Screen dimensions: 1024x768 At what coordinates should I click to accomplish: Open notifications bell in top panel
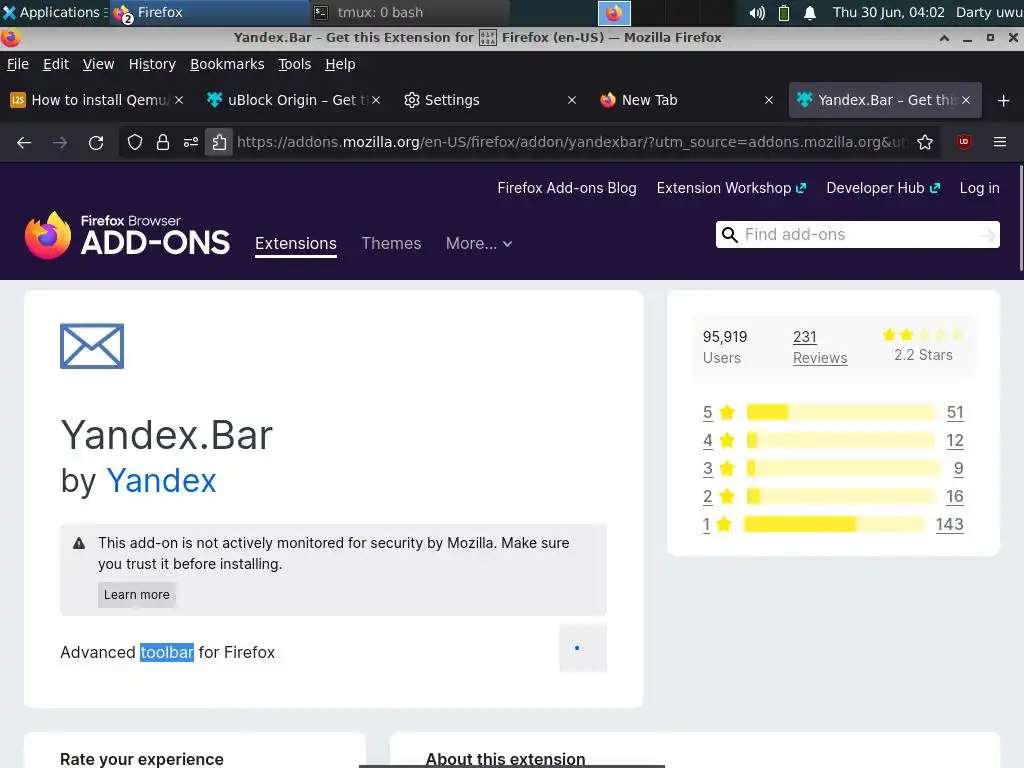[810, 12]
